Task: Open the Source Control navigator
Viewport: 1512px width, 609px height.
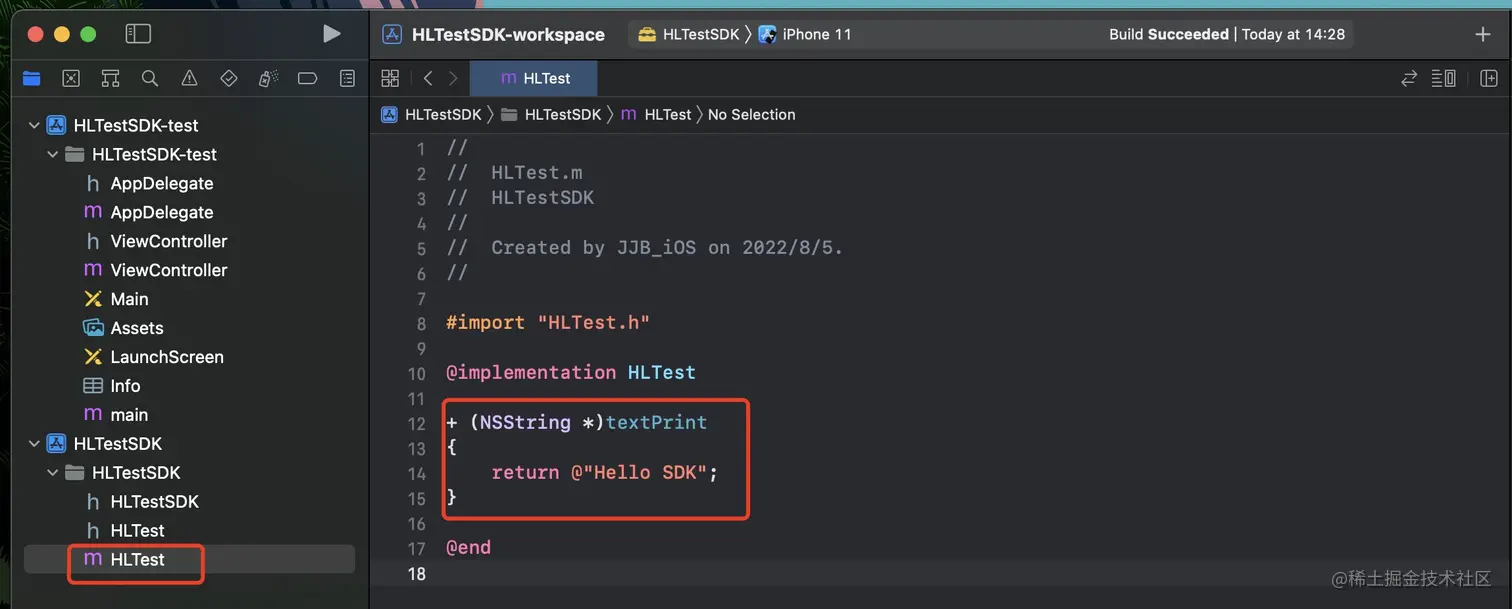Action: [71, 78]
